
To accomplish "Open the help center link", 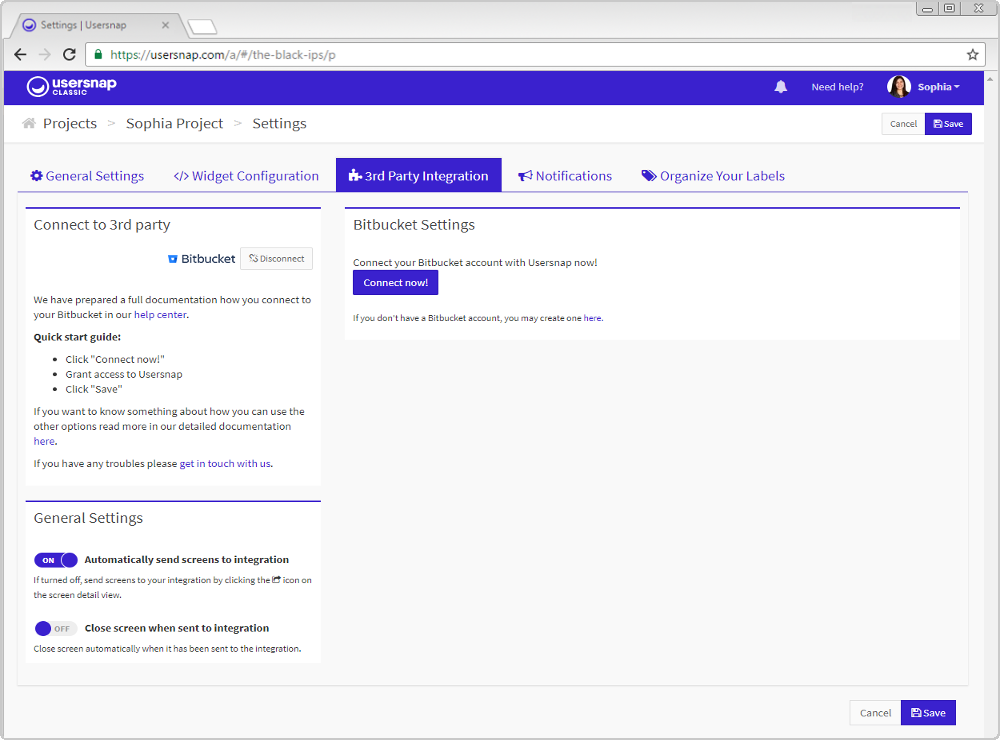I will pyautogui.click(x=160, y=314).
